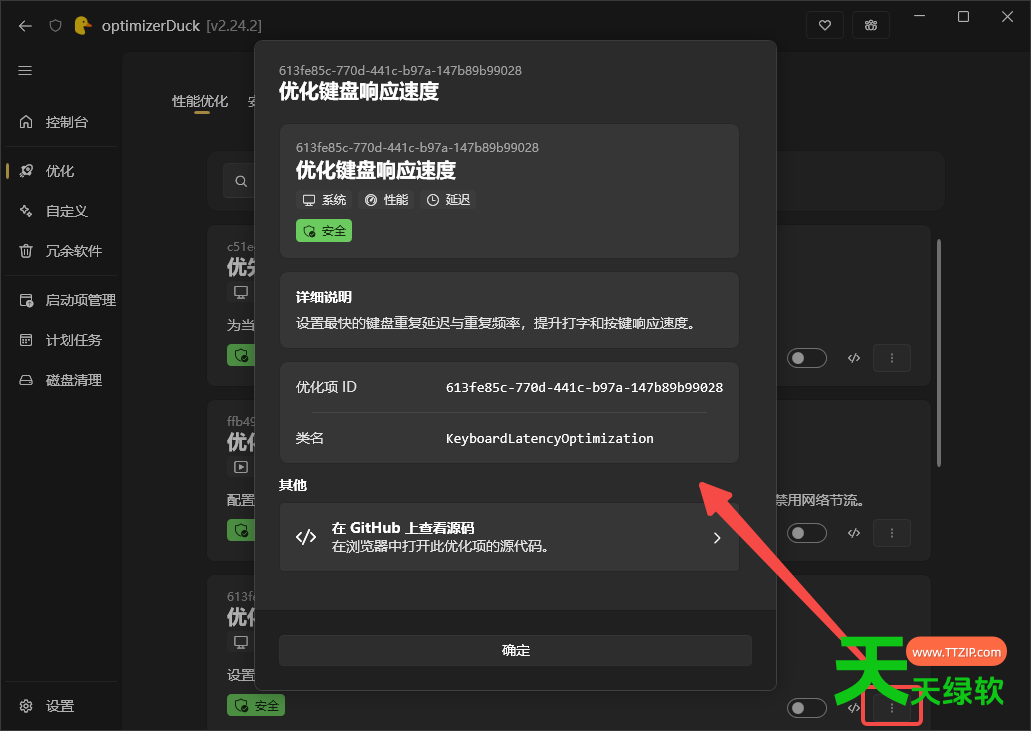Toggle the hamburger navigation menu

click(25, 70)
